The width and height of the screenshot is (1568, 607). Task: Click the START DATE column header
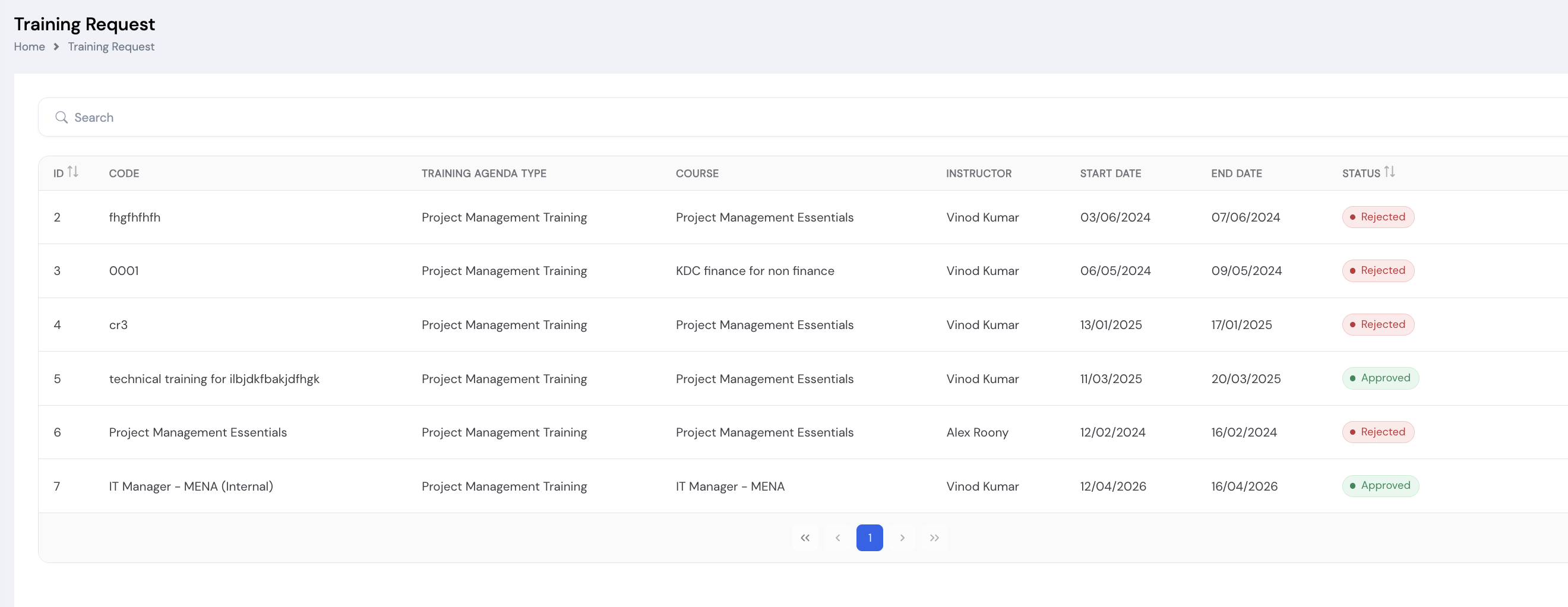click(x=1110, y=173)
